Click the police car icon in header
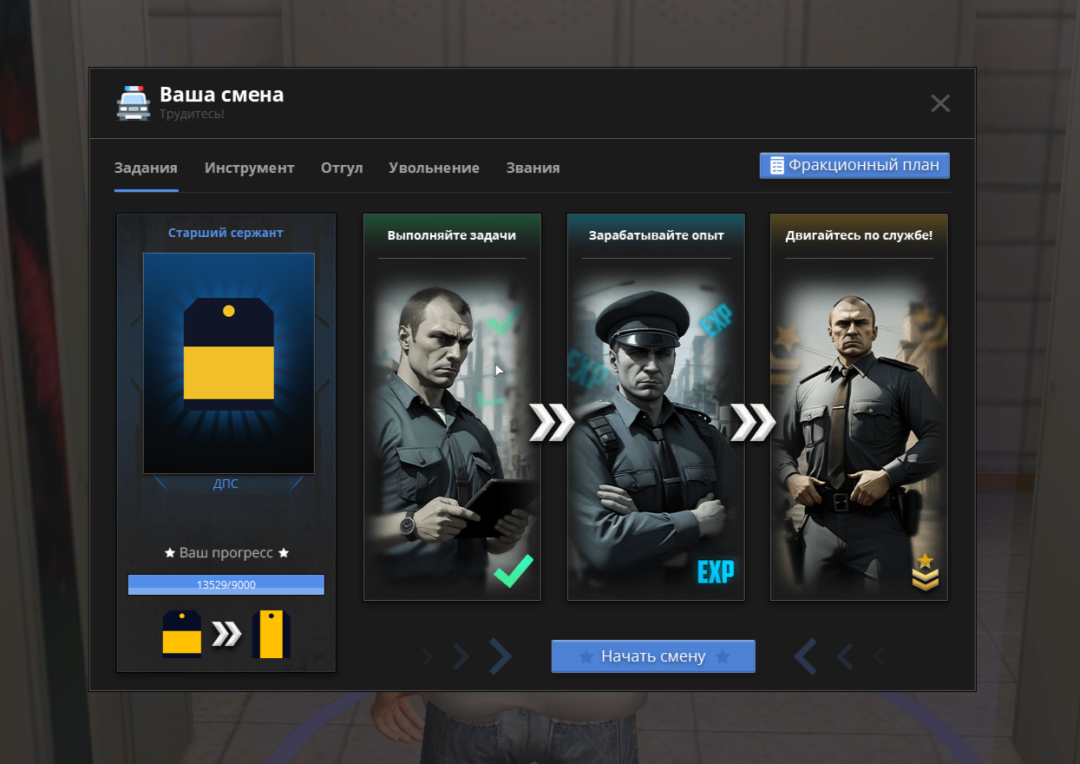 (133, 103)
